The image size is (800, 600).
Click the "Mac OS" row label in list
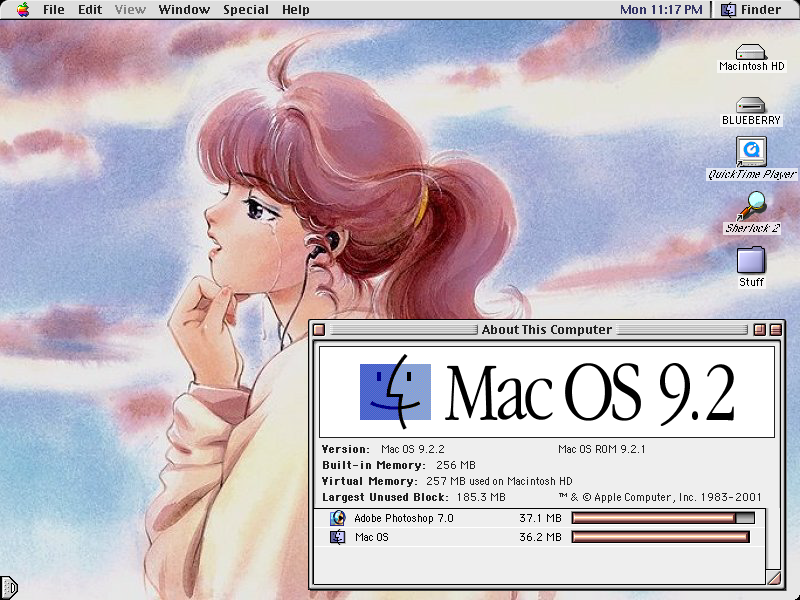pos(371,537)
